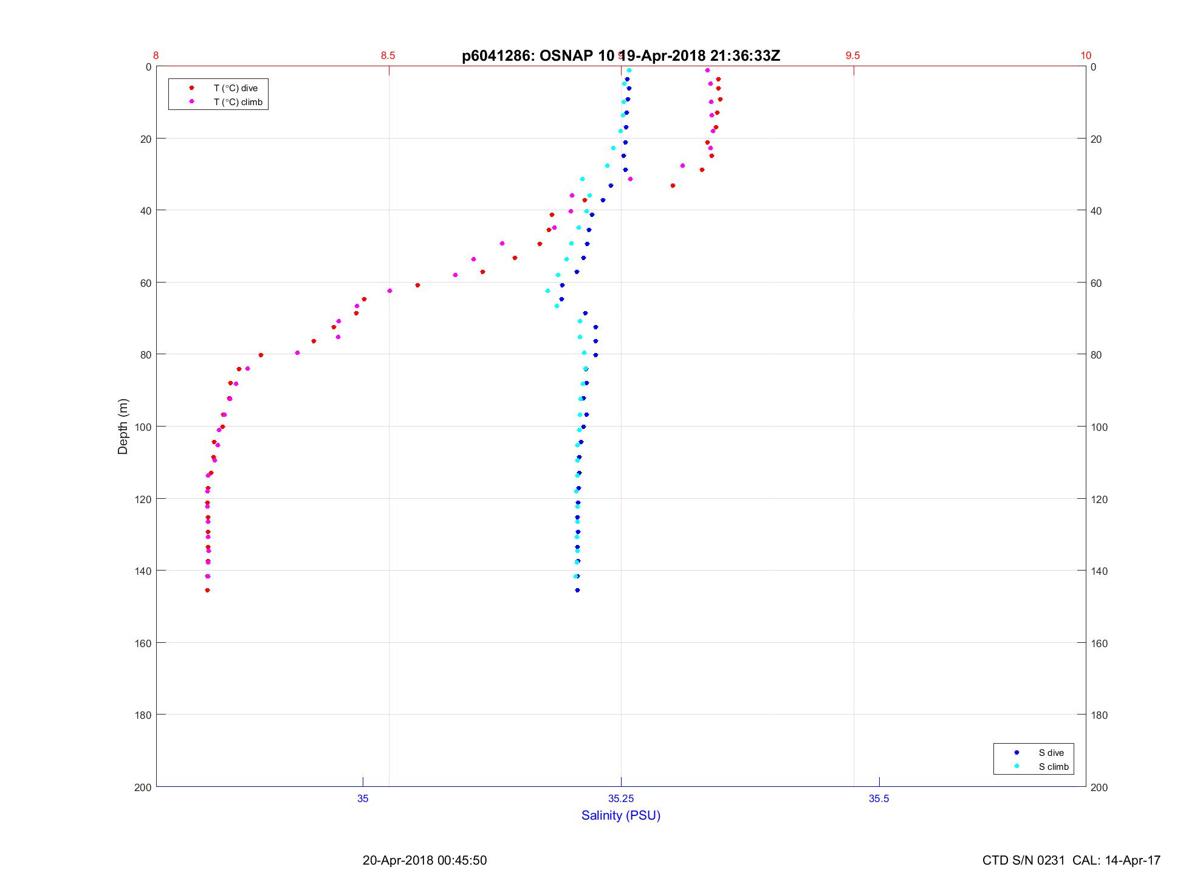Click depth tick 100 on the right axis
1200x885 pixels.
[1099, 427]
